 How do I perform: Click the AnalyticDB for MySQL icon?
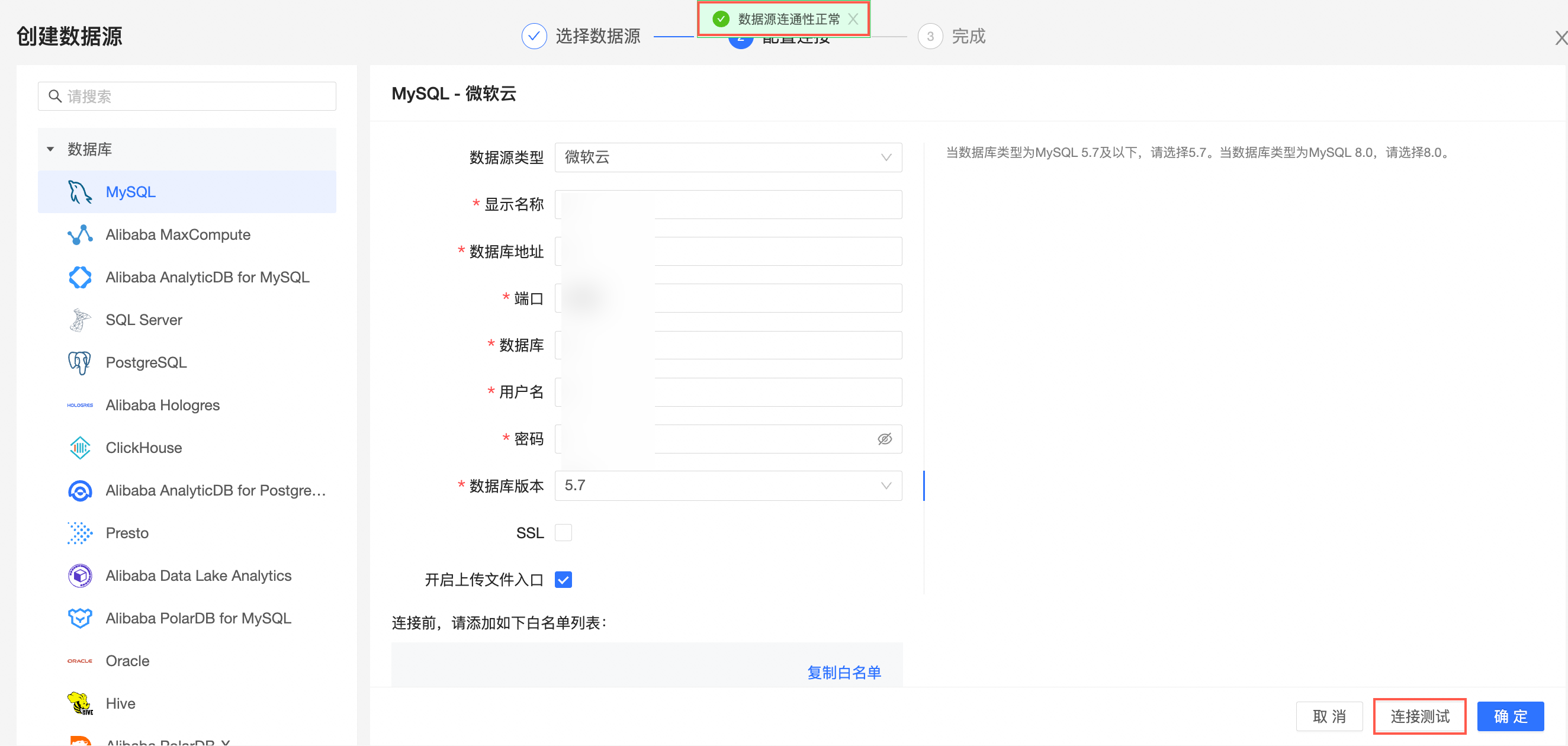(80, 278)
